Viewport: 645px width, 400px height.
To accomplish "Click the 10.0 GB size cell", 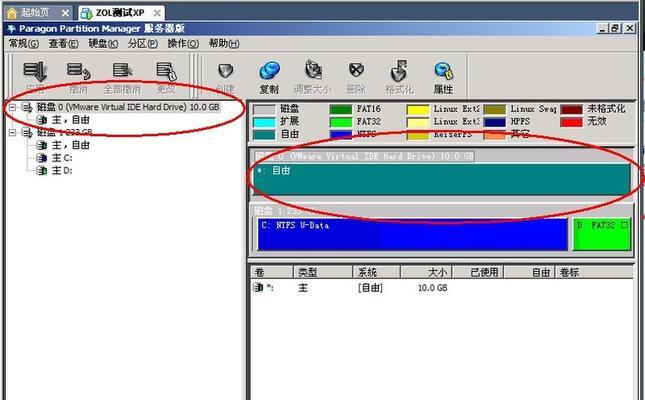I will pos(432,288).
